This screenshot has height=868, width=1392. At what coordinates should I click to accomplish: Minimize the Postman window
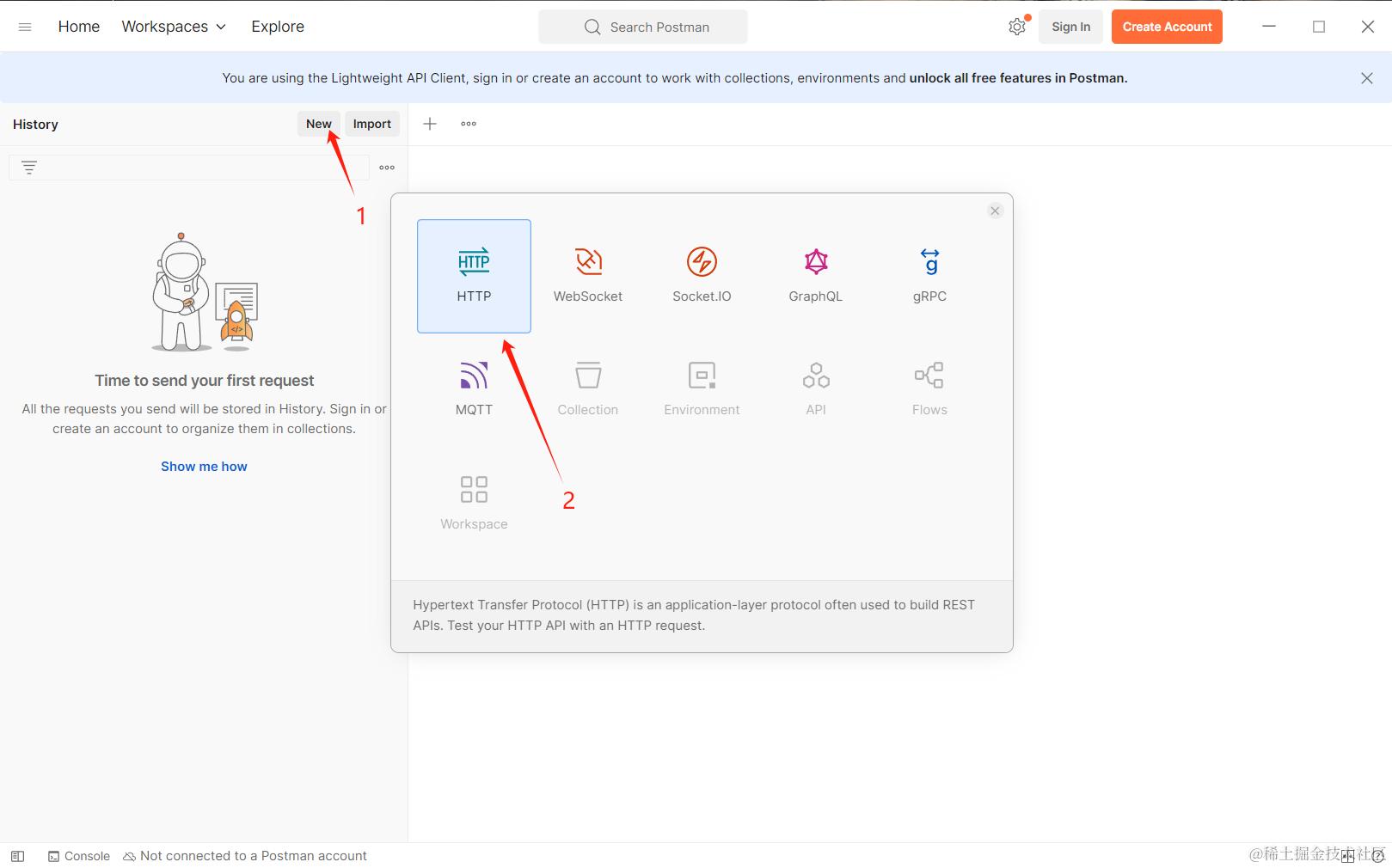coord(1269,27)
